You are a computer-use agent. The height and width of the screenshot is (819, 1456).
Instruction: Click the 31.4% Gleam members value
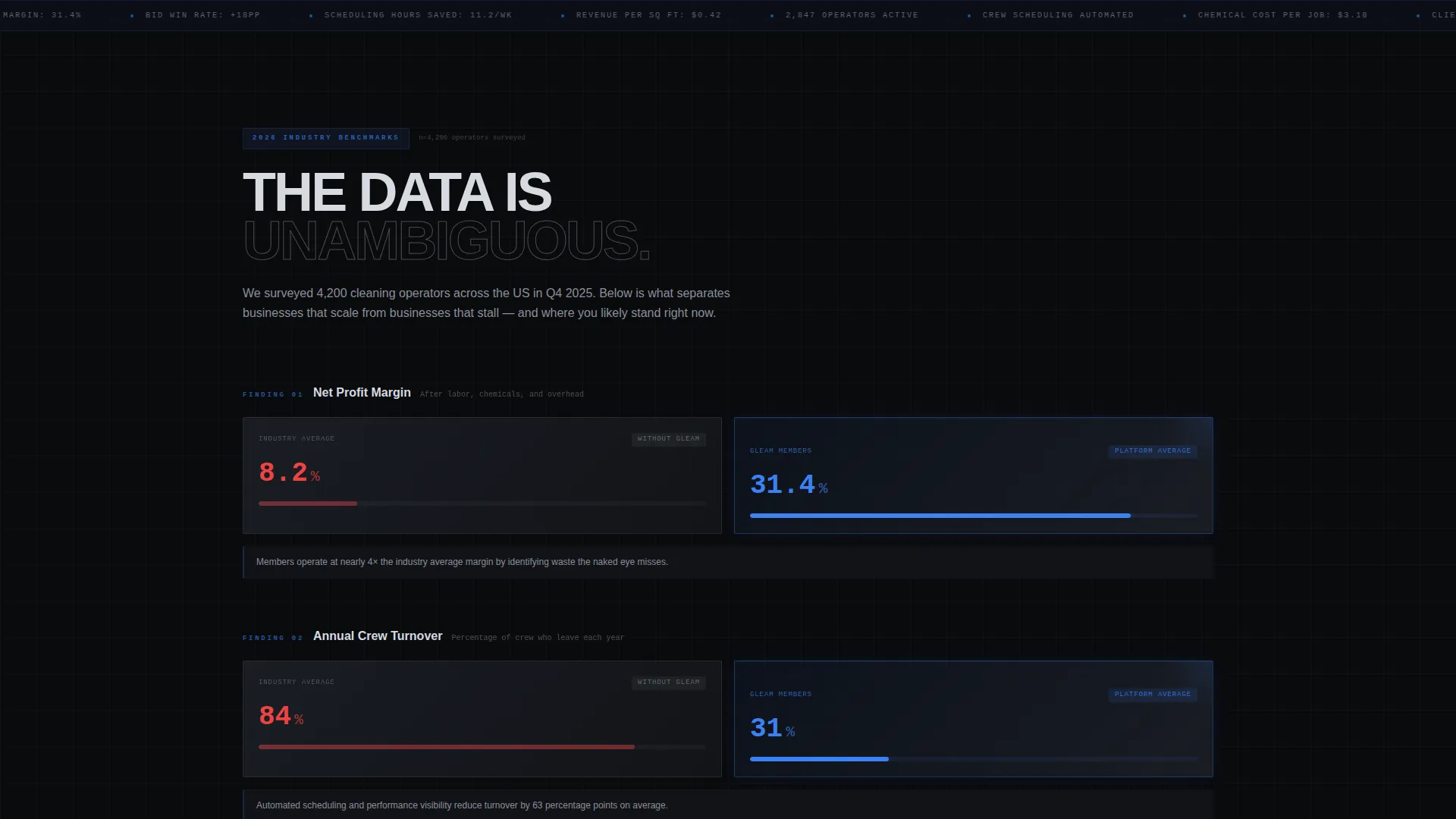[x=788, y=485]
